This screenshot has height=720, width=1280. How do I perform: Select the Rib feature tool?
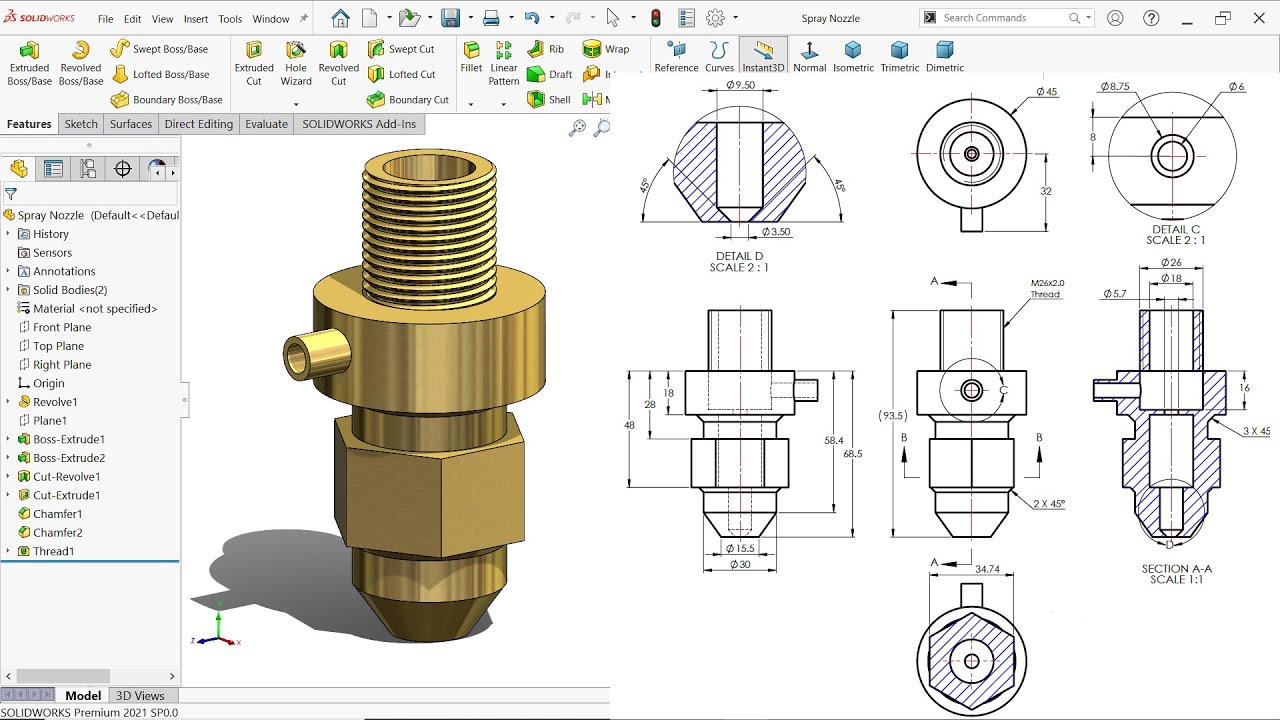(x=546, y=49)
